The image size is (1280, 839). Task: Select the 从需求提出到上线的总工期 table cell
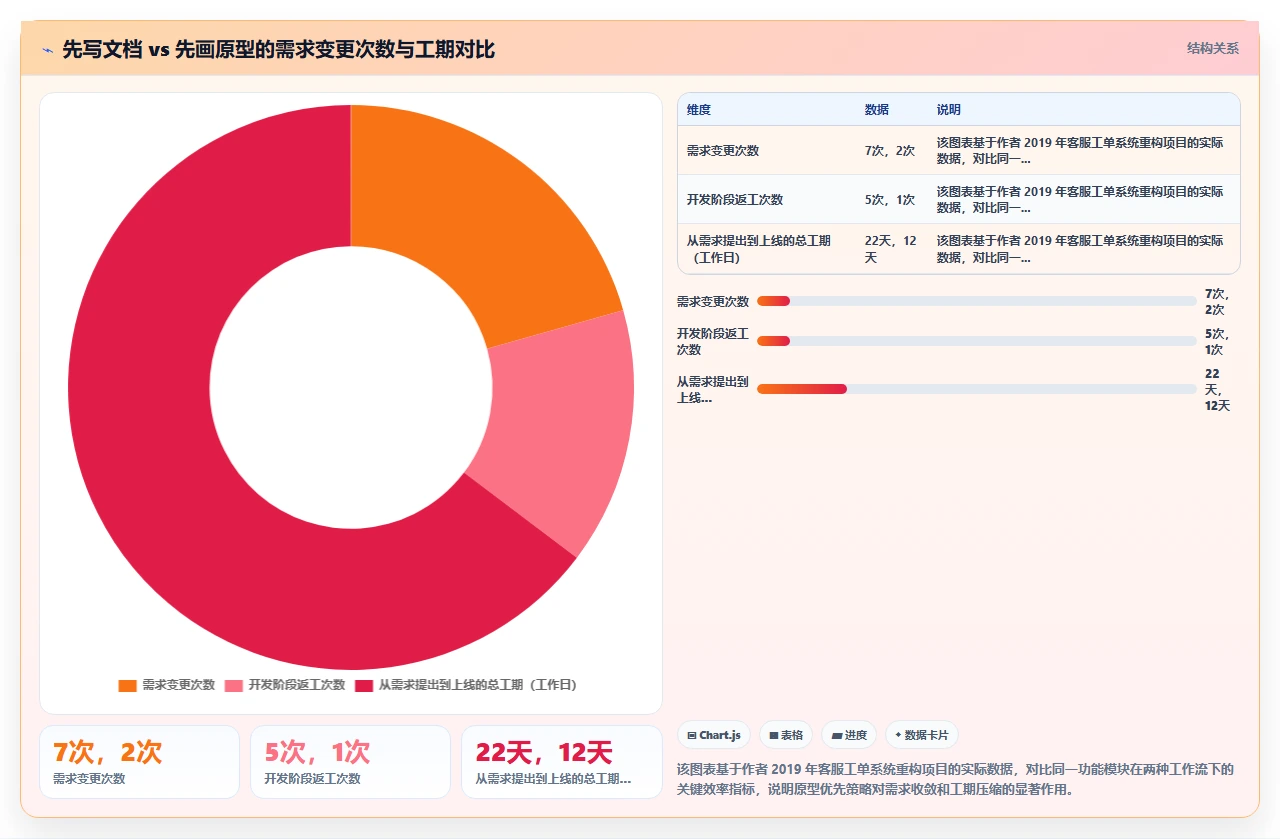coord(766,249)
